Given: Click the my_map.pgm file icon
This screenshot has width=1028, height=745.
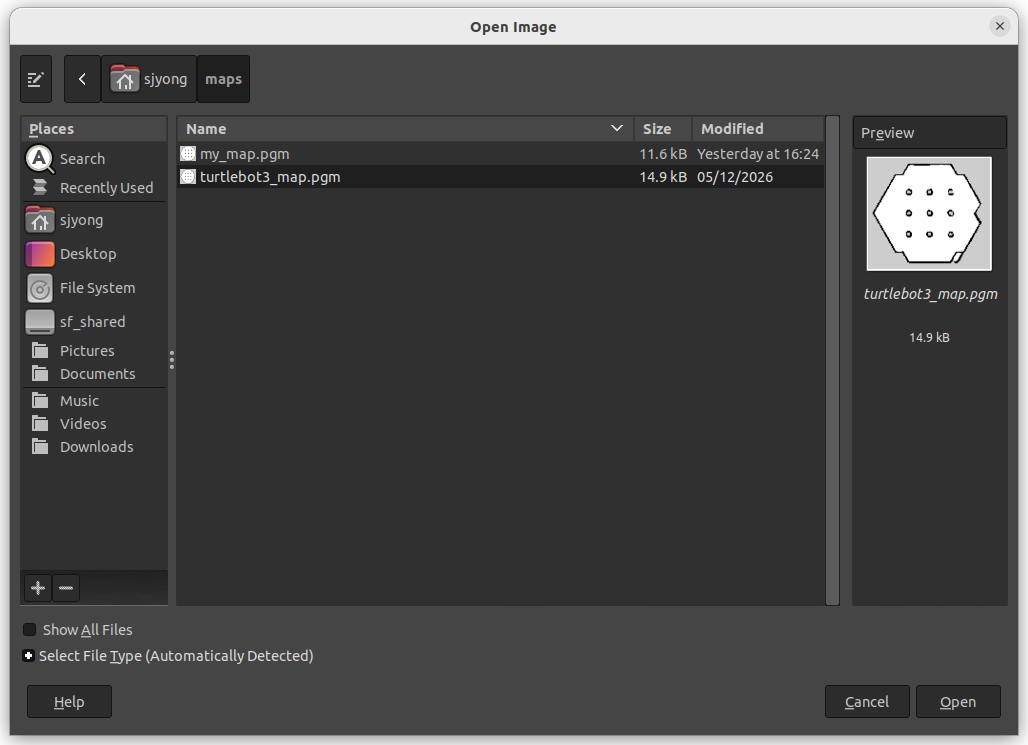Looking at the screenshot, I should point(188,153).
